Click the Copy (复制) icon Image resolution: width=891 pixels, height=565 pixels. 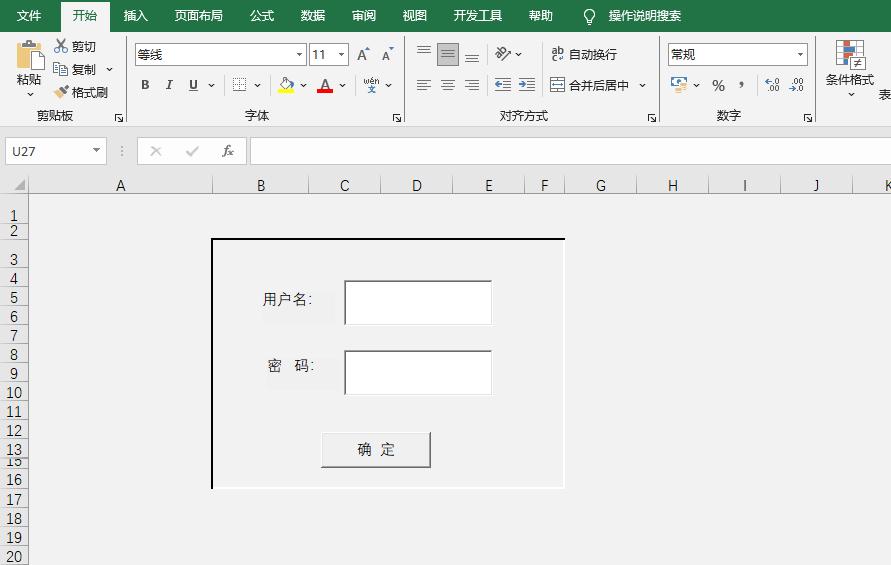[x=60, y=69]
